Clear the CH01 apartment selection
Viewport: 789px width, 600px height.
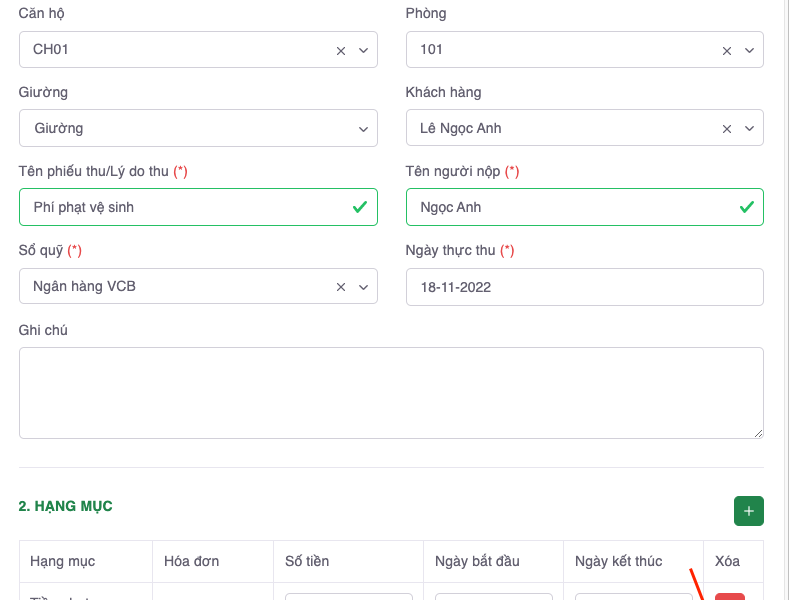[x=340, y=50]
